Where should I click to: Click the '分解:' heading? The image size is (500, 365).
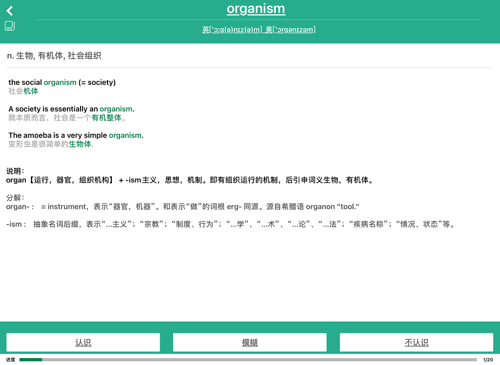point(15,198)
